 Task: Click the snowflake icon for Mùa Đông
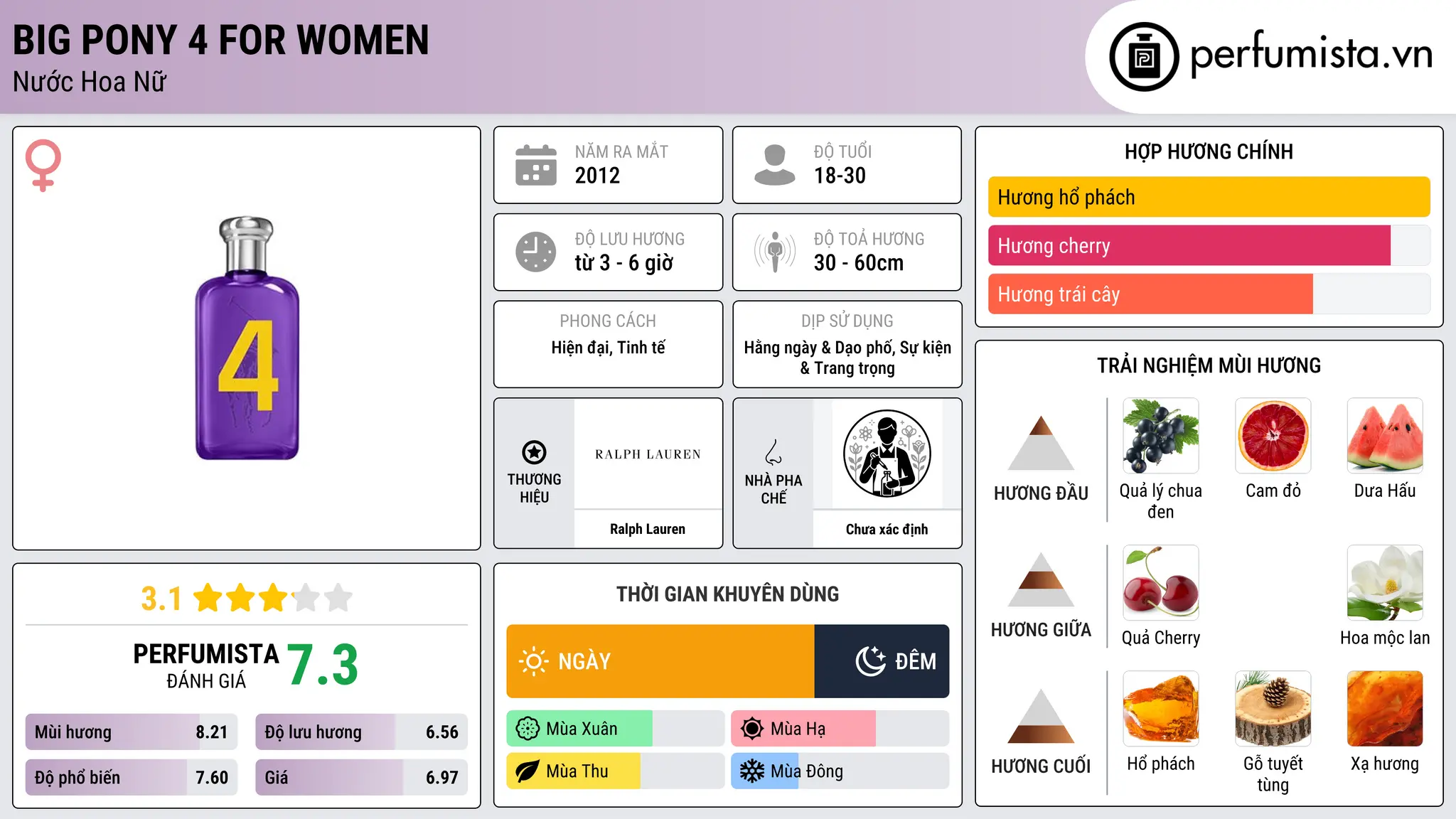(x=752, y=771)
